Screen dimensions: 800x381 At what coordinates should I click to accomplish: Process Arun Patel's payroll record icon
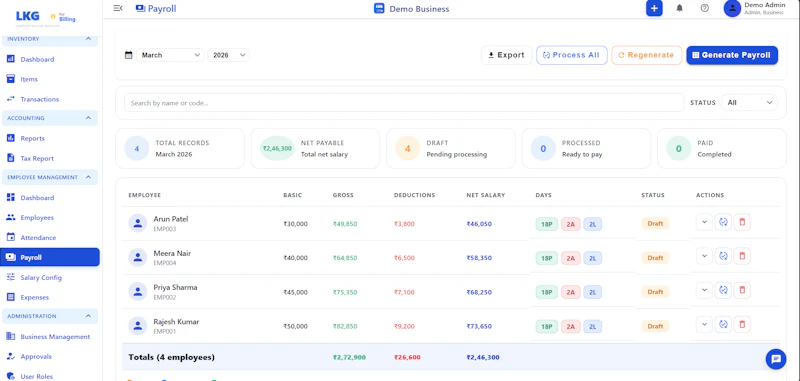point(723,222)
